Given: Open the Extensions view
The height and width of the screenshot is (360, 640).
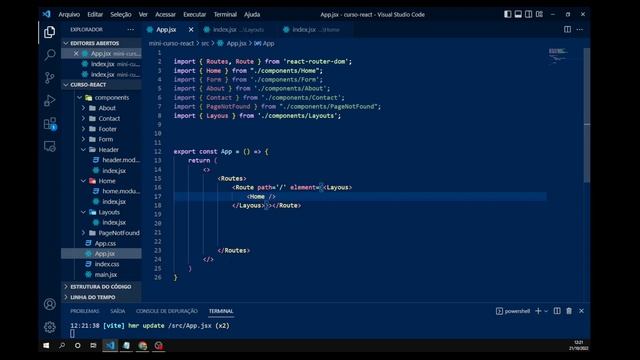Looking at the screenshot, I should [50, 123].
